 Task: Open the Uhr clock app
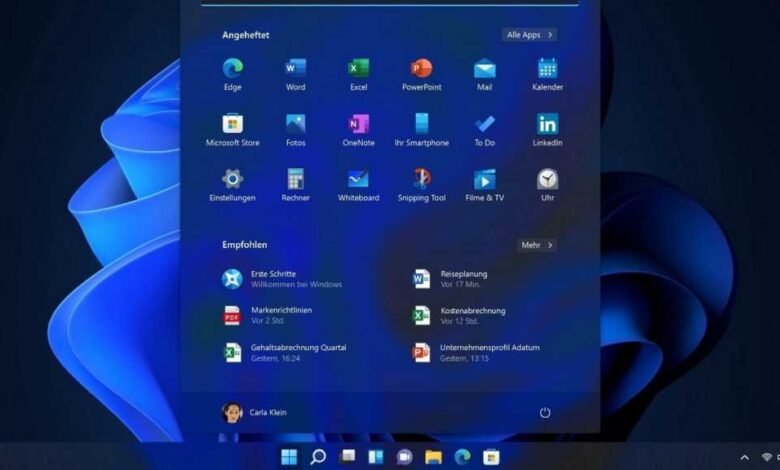pos(547,186)
